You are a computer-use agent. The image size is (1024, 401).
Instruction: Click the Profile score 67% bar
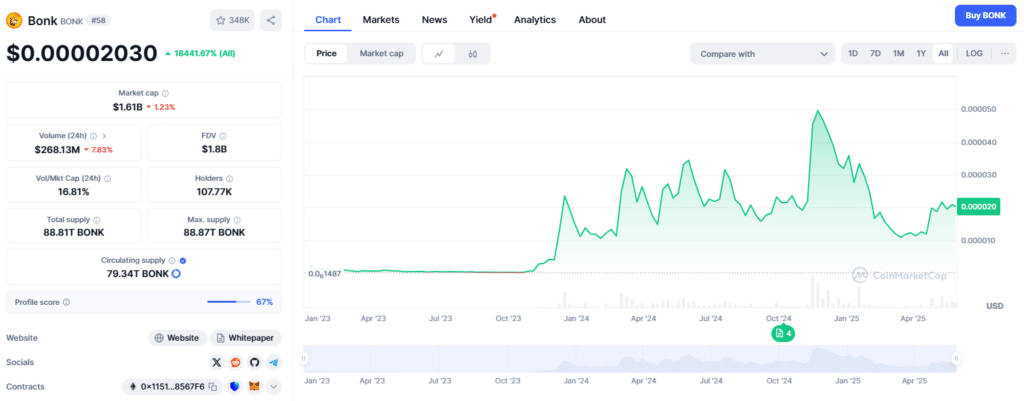coord(229,302)
